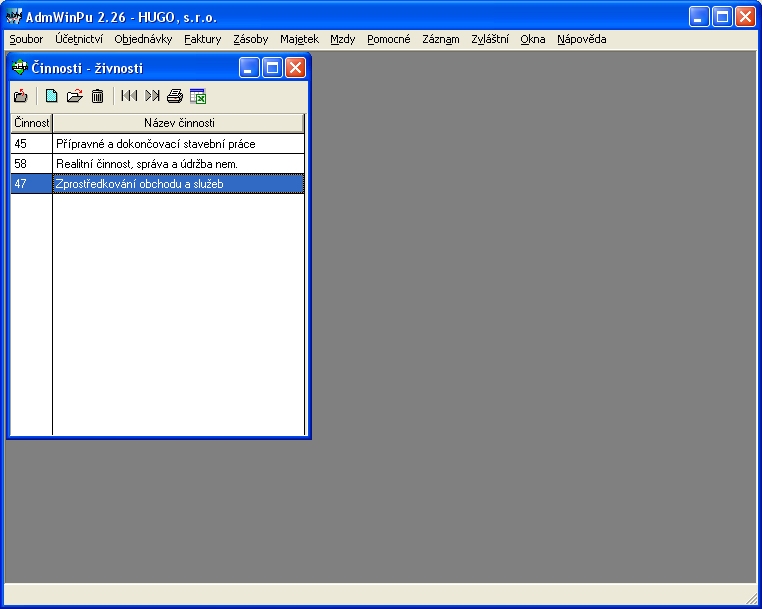Create a new record with the blank page icon
The height and width of the screenshot is (609, 762).
coord(52,96)
